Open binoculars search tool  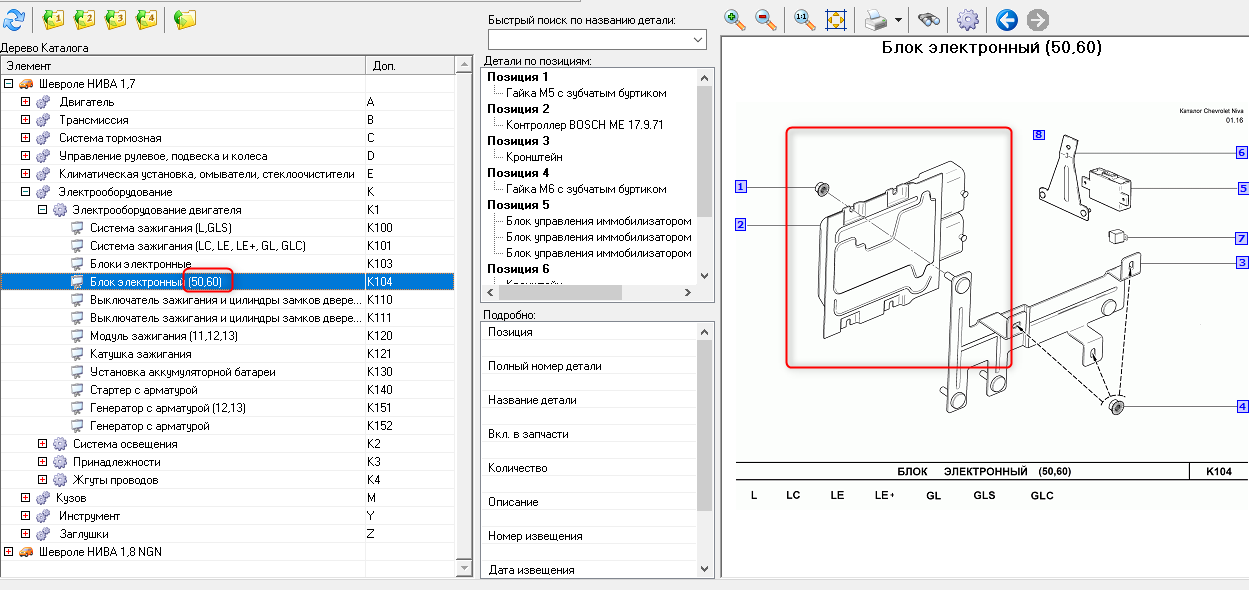tap(930, 19)
